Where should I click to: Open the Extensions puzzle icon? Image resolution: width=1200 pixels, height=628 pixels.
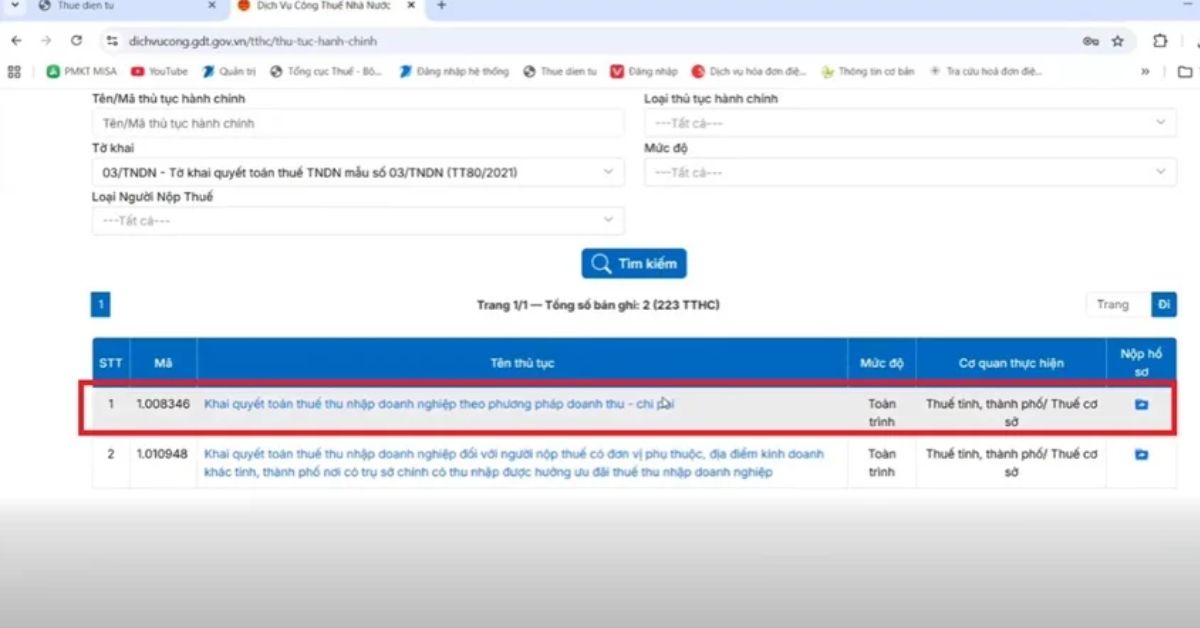(1160, 41)
